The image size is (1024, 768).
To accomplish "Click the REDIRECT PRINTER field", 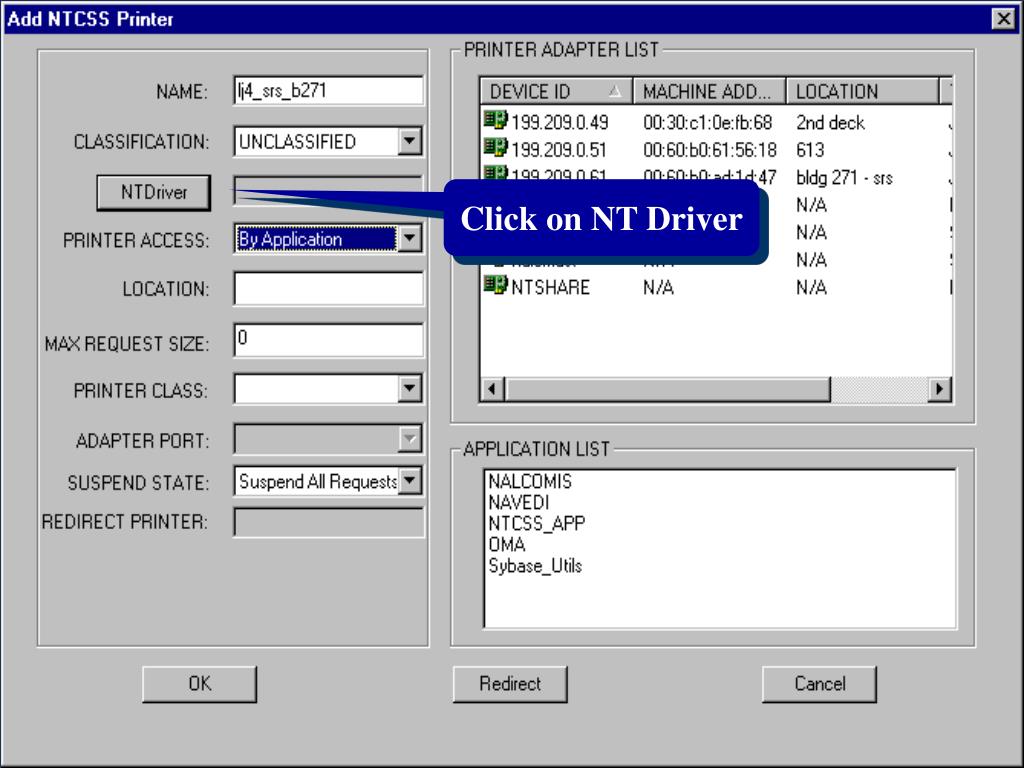I will point(328,522).
